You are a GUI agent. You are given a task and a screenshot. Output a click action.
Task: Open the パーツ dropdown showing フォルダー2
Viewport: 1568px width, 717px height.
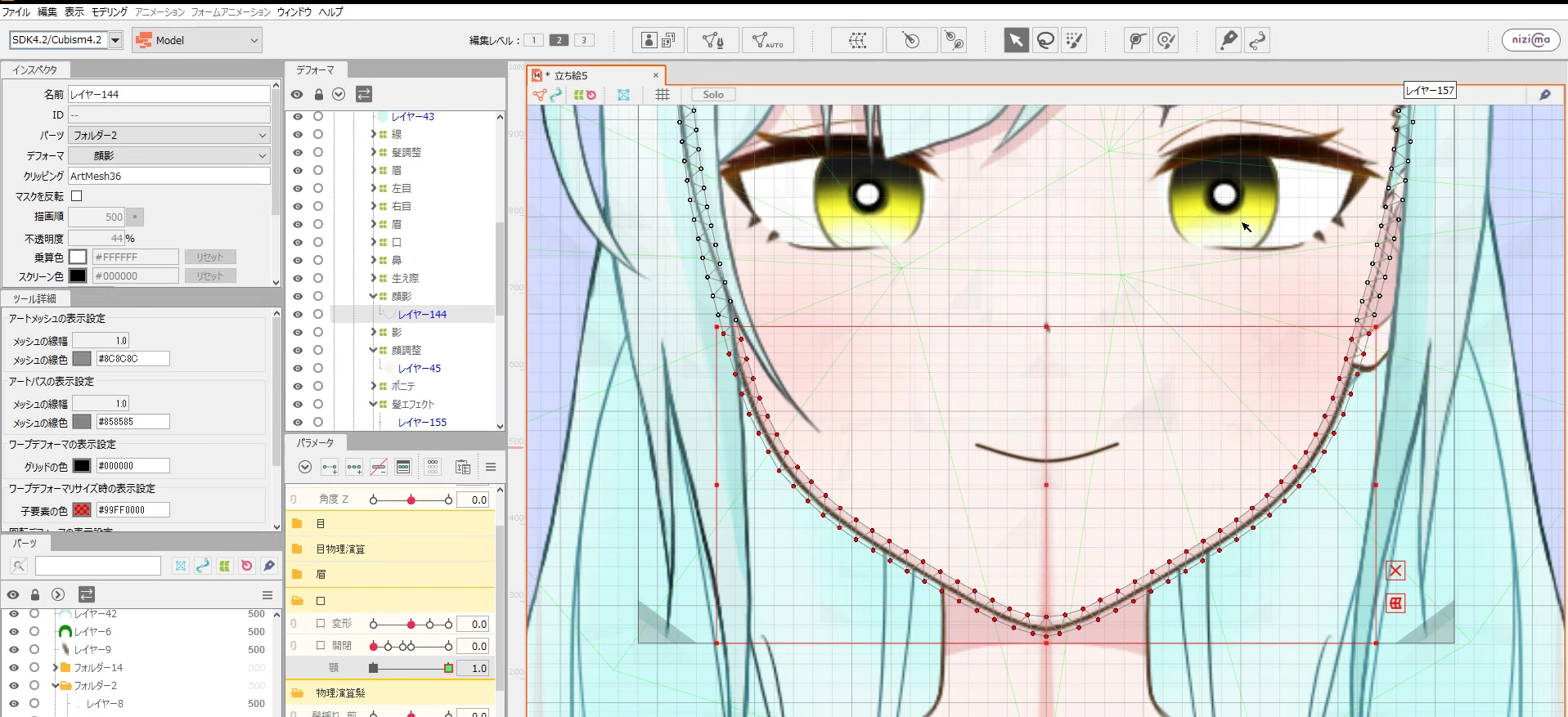[169, 135]
